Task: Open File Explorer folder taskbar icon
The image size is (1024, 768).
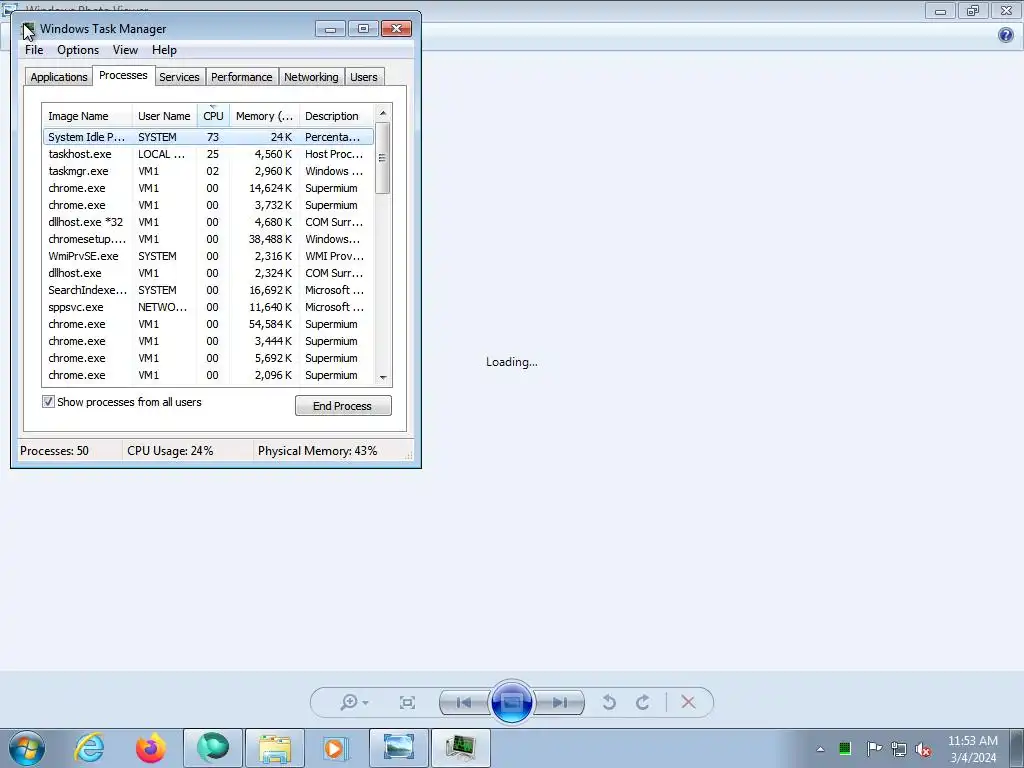Action: coord(275,748)
